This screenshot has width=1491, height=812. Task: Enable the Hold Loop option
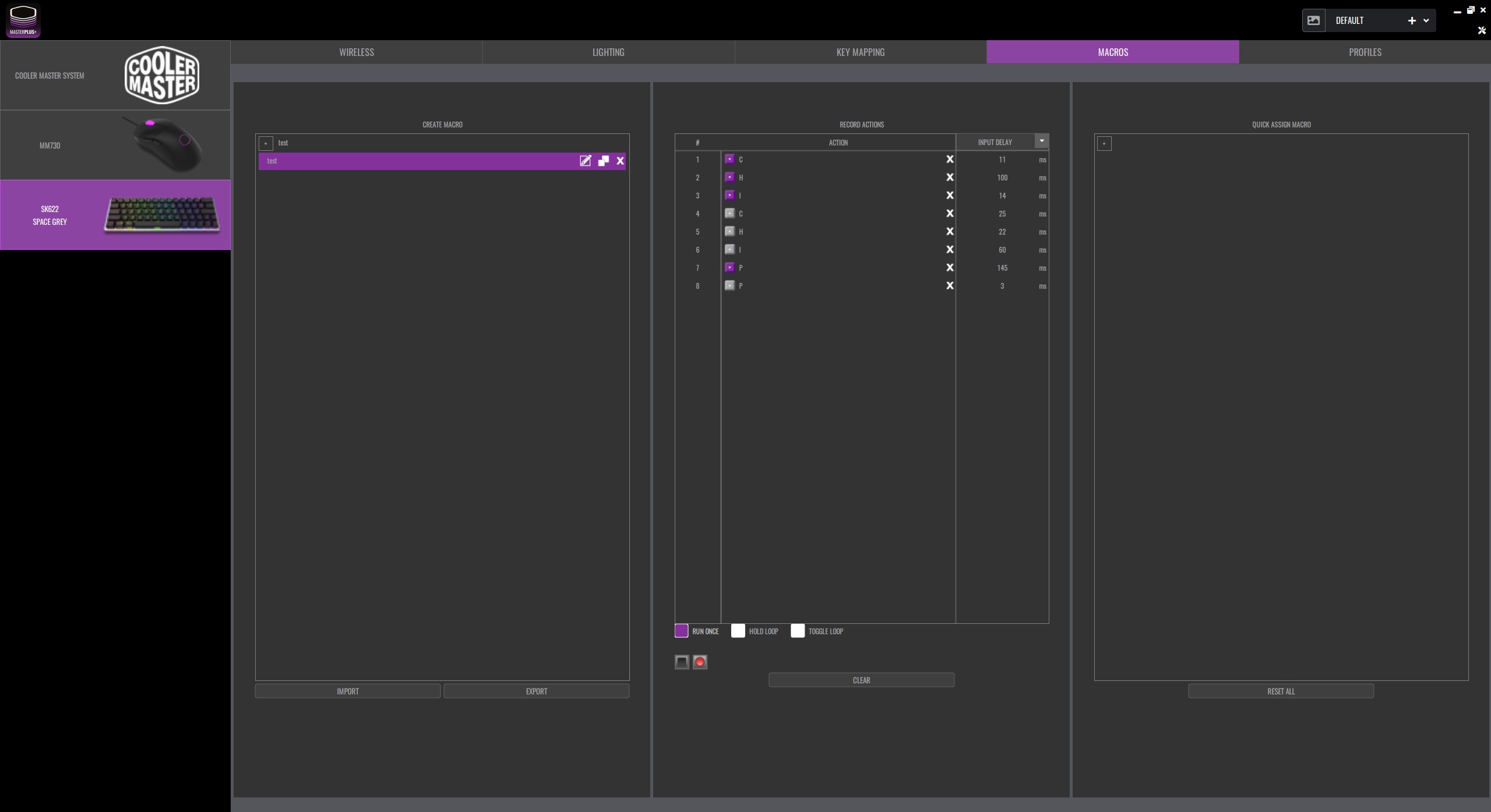pyautogui.click(x=738, y=631)
